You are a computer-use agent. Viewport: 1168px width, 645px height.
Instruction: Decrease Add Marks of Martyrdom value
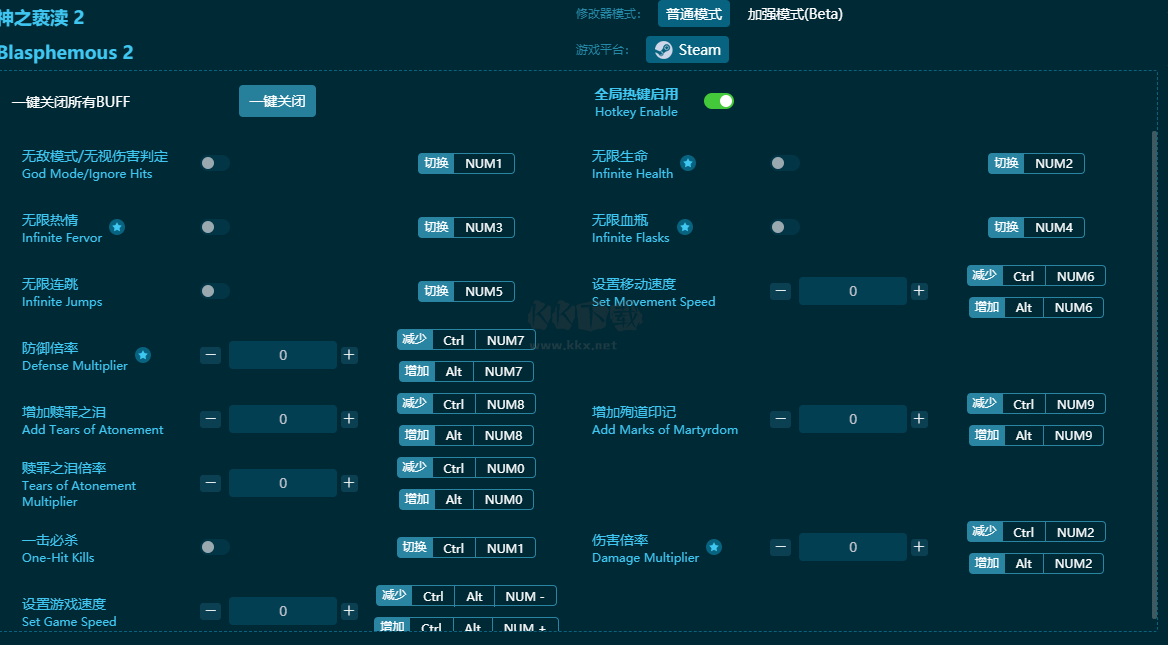pyautogui.click(x=781, y=419)
